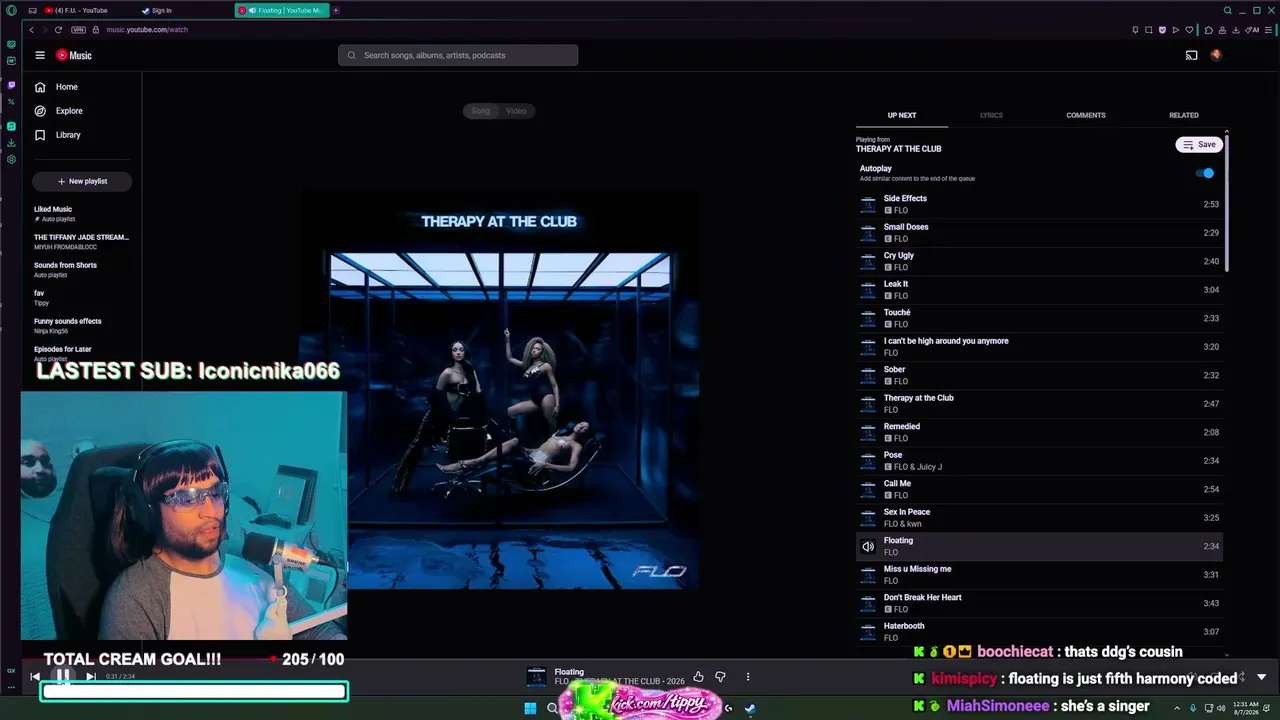Open the Windows Start menu
Image resolution: width=1280 pixels, height=720 pixels.
pyautogui.click(x=530, y=709)
